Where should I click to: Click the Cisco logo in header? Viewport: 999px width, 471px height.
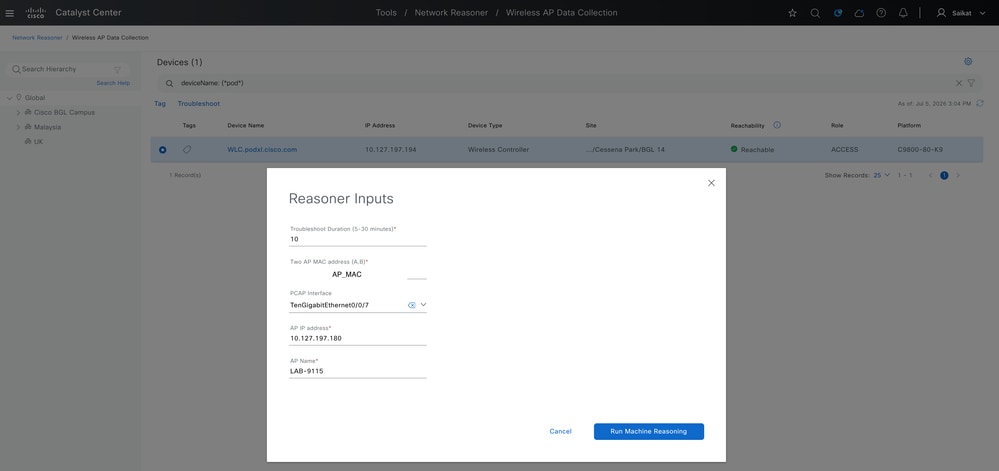tap(35, 13)
